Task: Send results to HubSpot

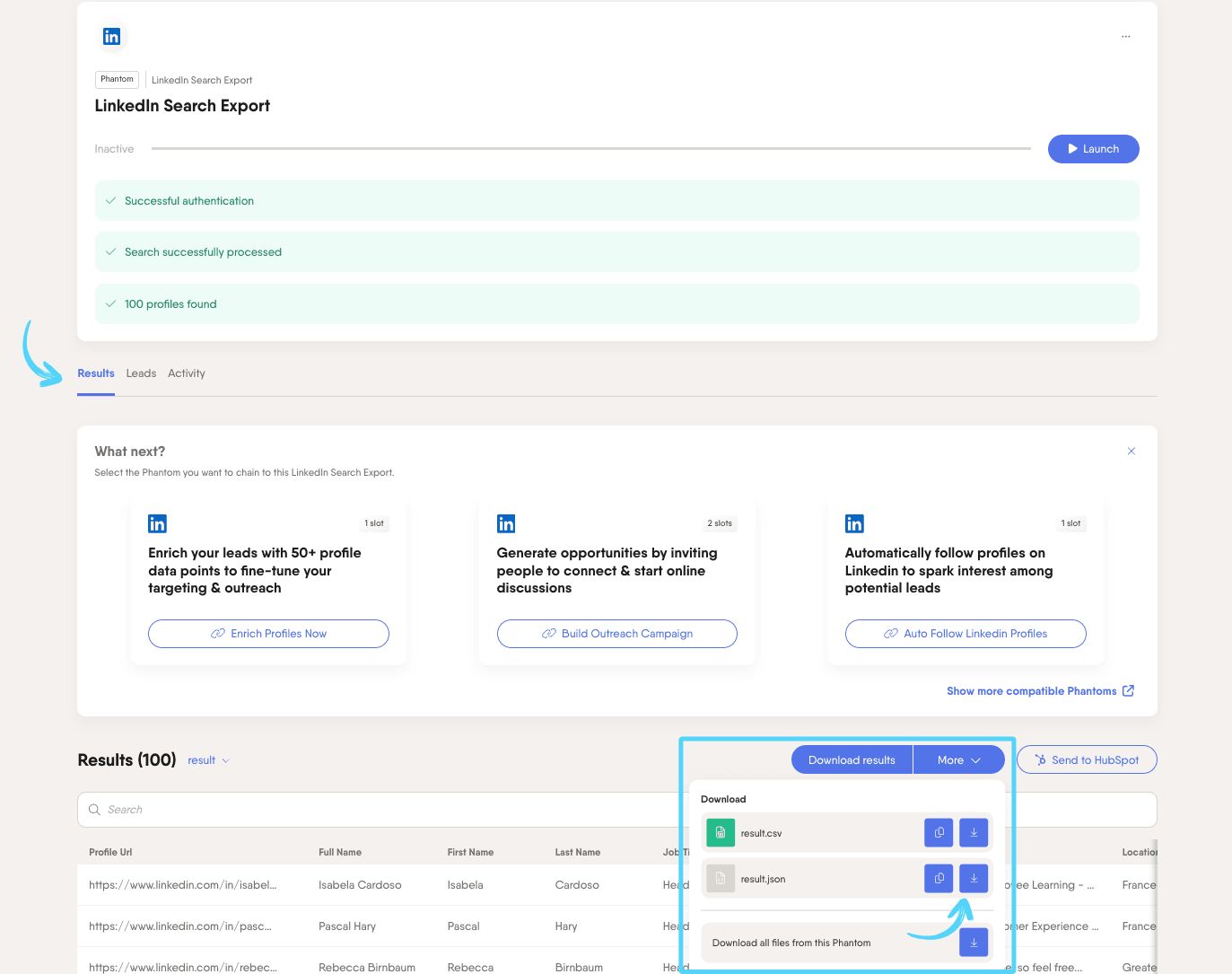Action: click(1087, 760)
